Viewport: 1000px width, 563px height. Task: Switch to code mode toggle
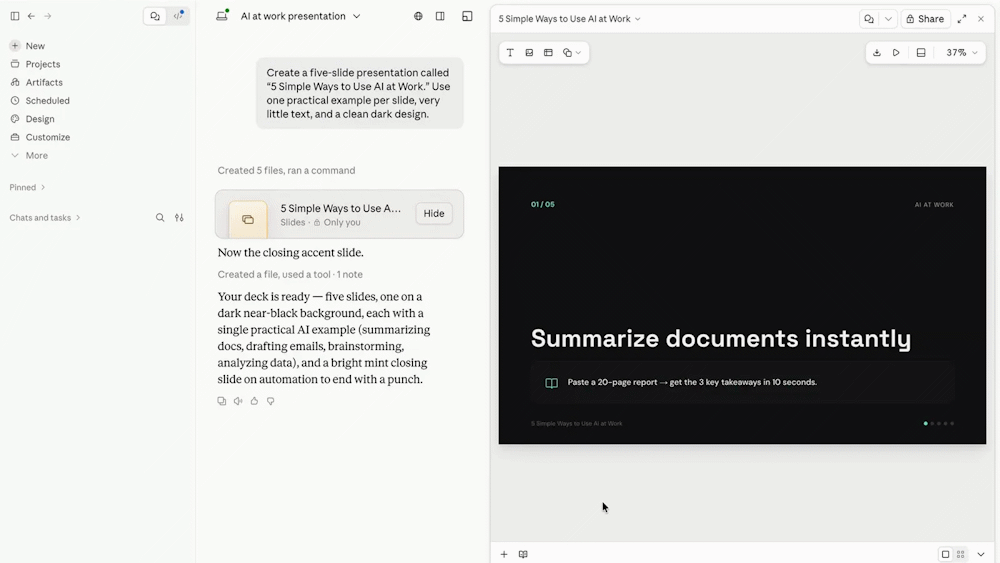(x=179, y=16)
